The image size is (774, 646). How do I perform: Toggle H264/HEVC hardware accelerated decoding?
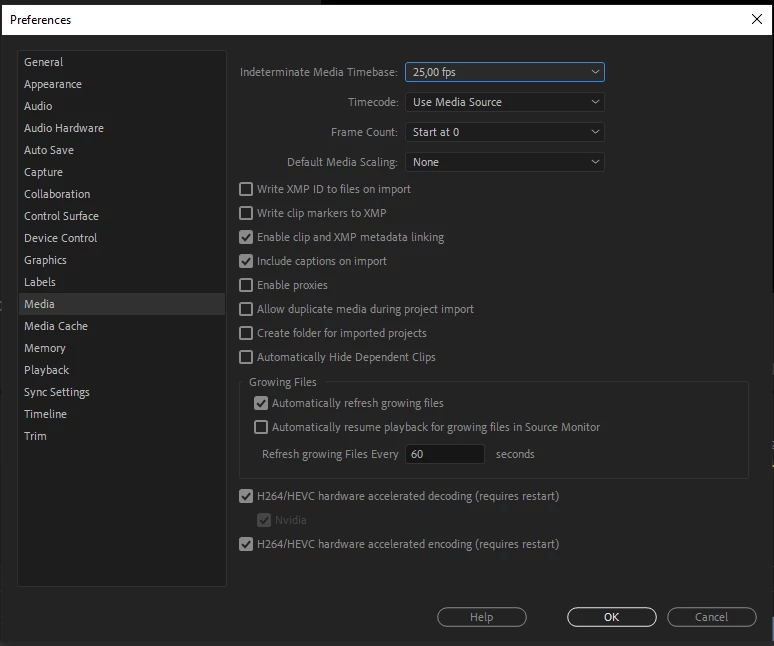pos(246,496)
